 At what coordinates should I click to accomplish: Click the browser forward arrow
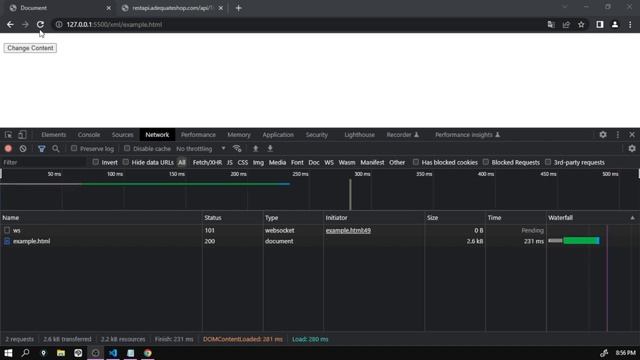(x=25, y=24)
